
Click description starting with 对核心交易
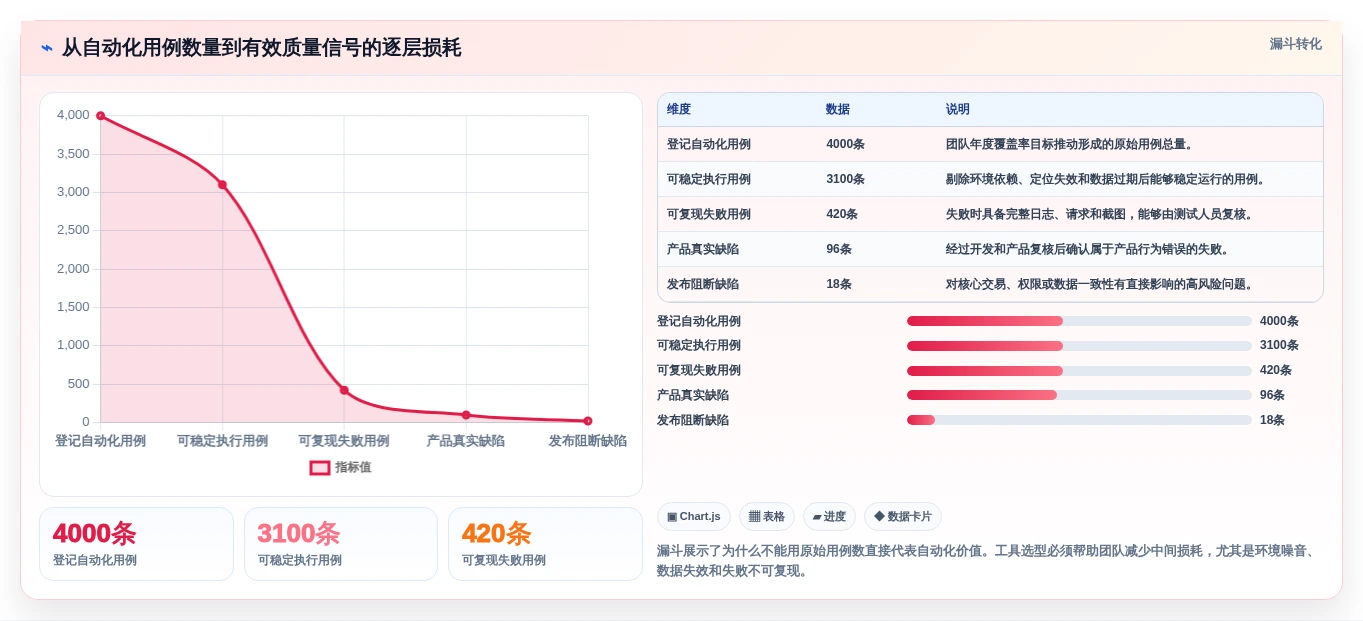click(1100, 284)
